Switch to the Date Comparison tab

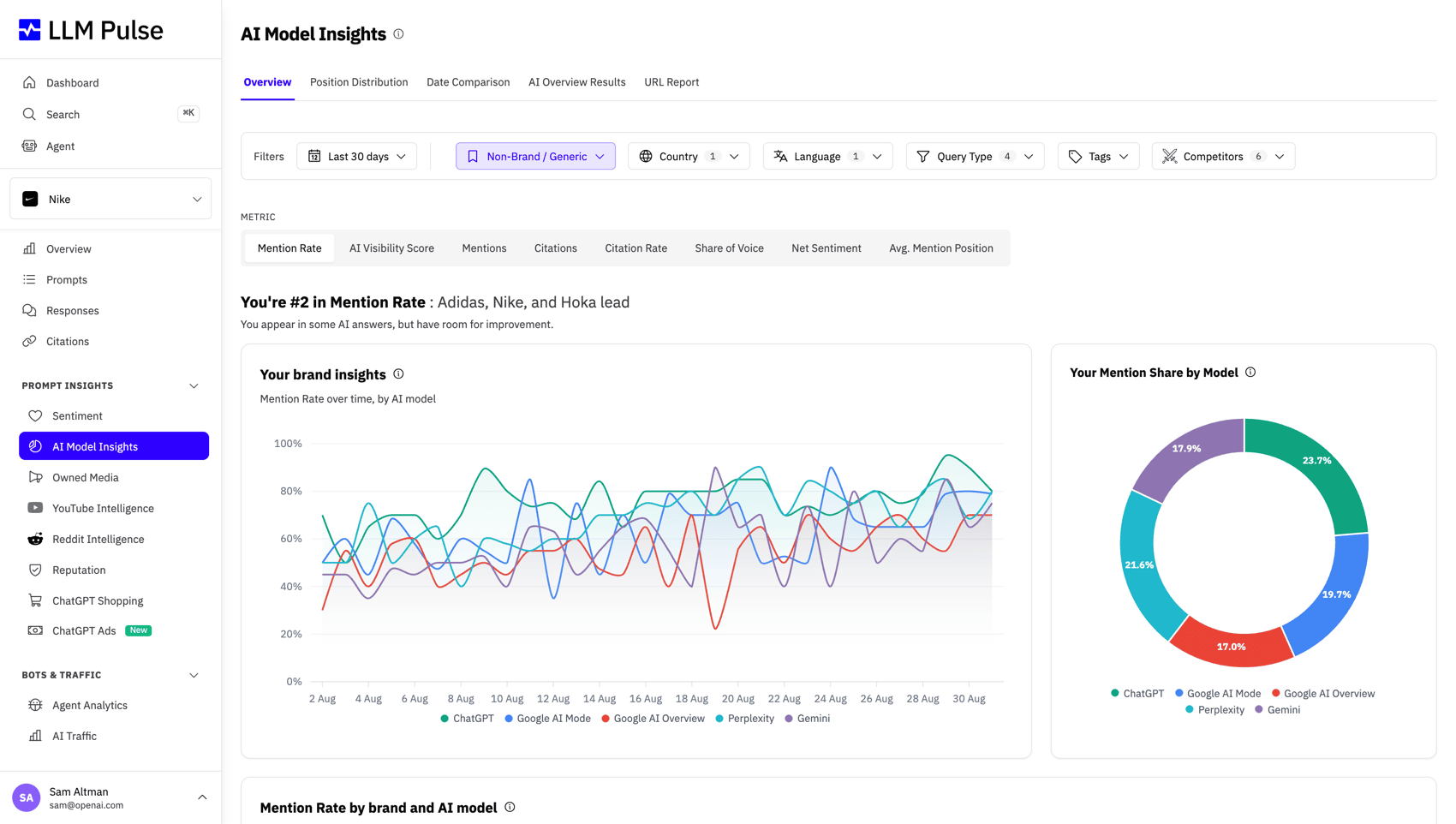(468, 82)
